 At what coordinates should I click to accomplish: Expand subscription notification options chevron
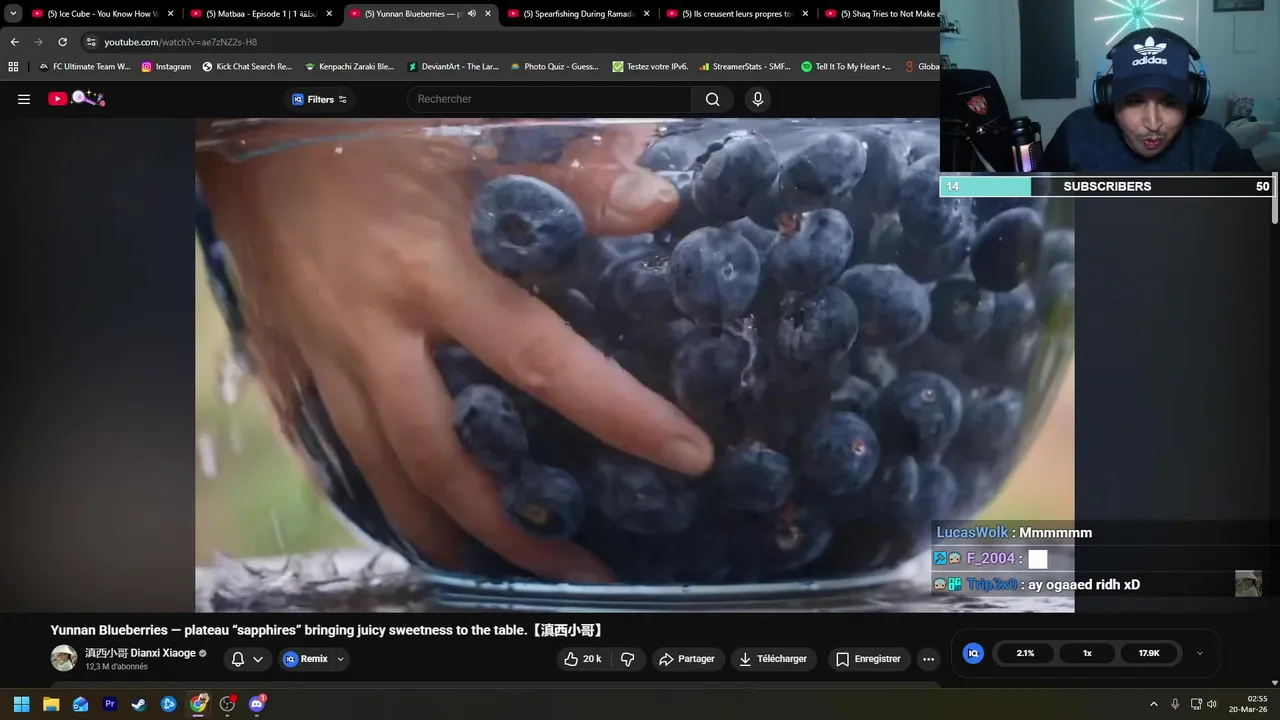point(258,659)
